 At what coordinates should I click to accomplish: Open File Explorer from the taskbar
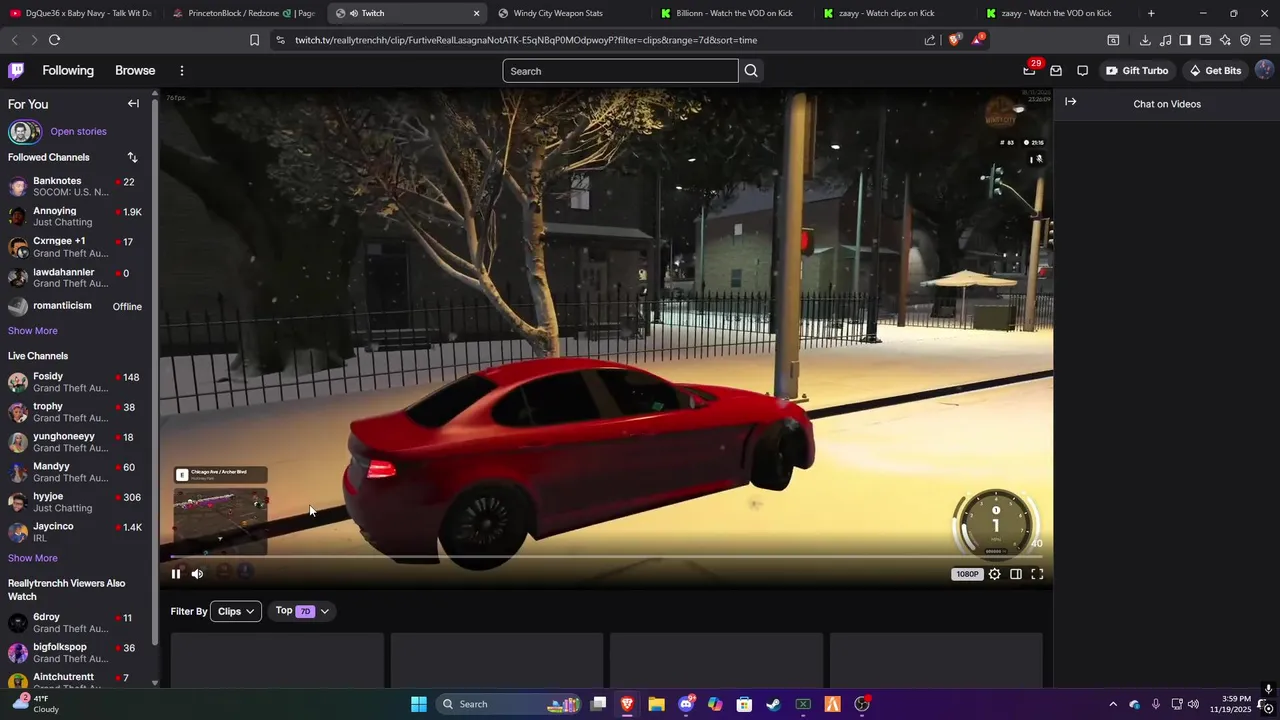656,704
